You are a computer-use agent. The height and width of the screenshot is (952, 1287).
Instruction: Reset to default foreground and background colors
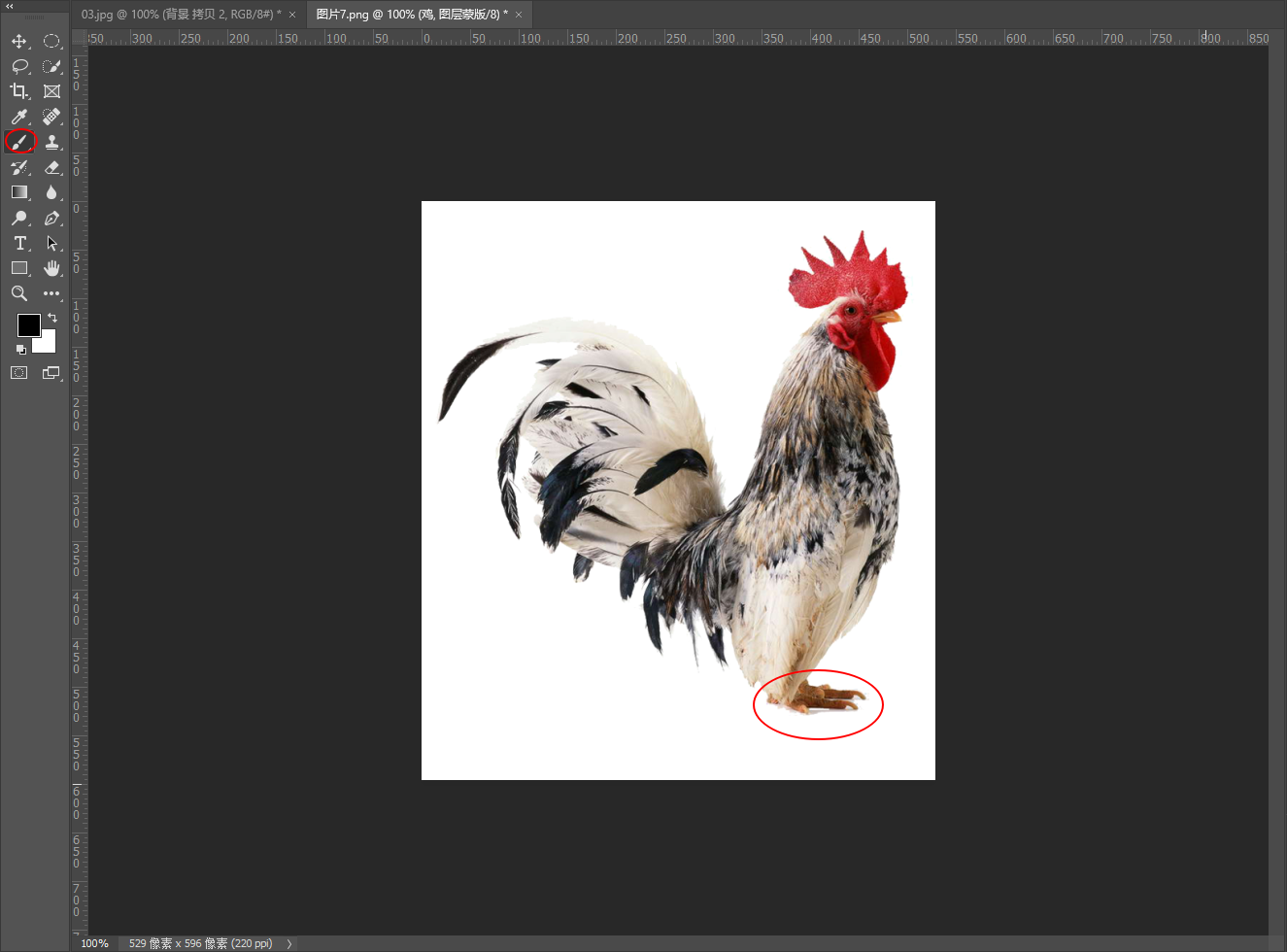click(x=20, y=349)
